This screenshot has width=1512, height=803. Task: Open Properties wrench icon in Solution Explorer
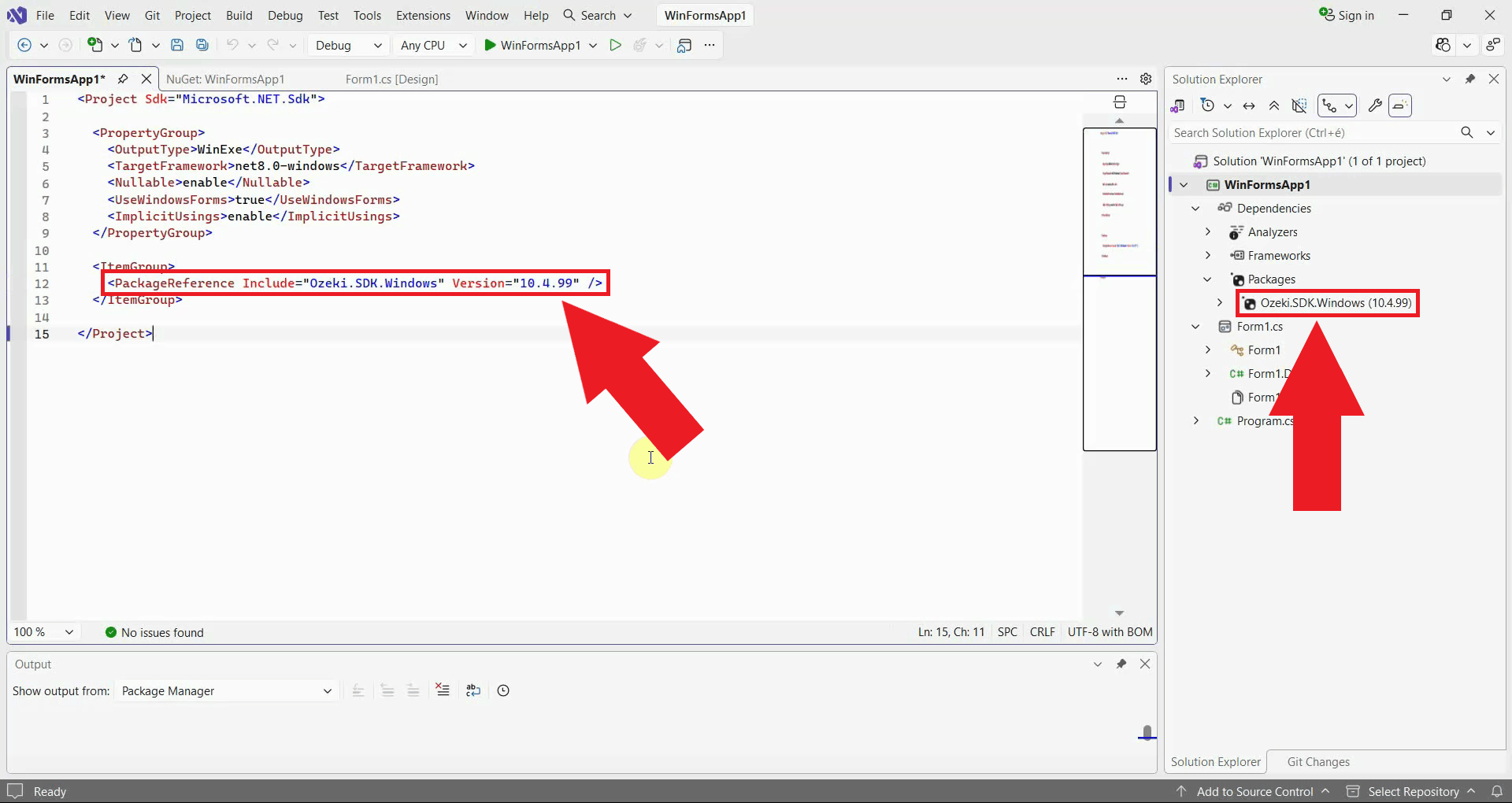(1375, 105)
